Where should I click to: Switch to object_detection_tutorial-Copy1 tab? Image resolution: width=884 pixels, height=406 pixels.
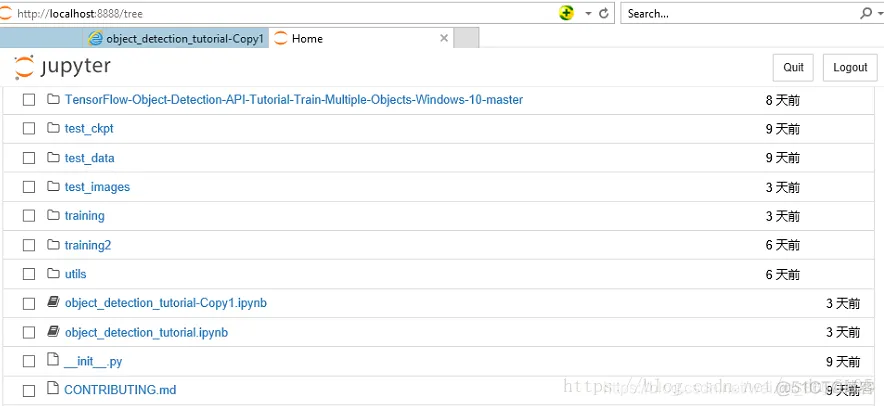(x=176, y=38)
